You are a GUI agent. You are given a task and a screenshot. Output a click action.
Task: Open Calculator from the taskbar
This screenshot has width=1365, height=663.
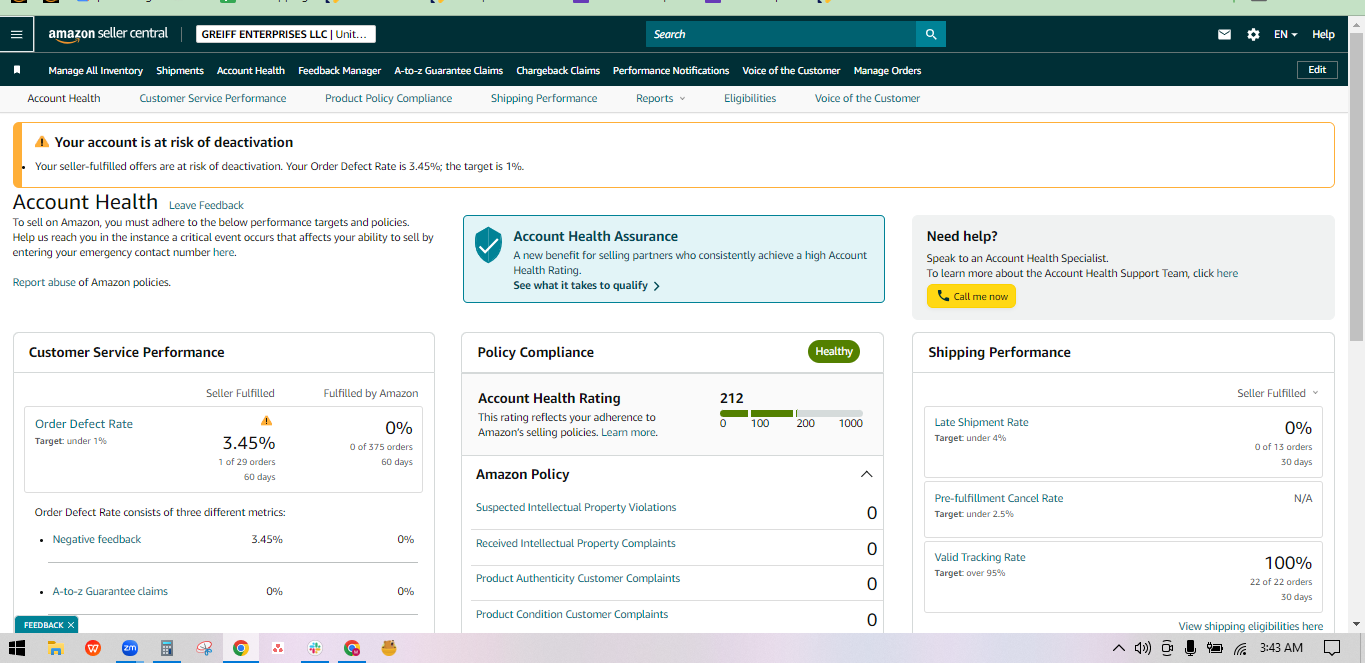(167, 648)
